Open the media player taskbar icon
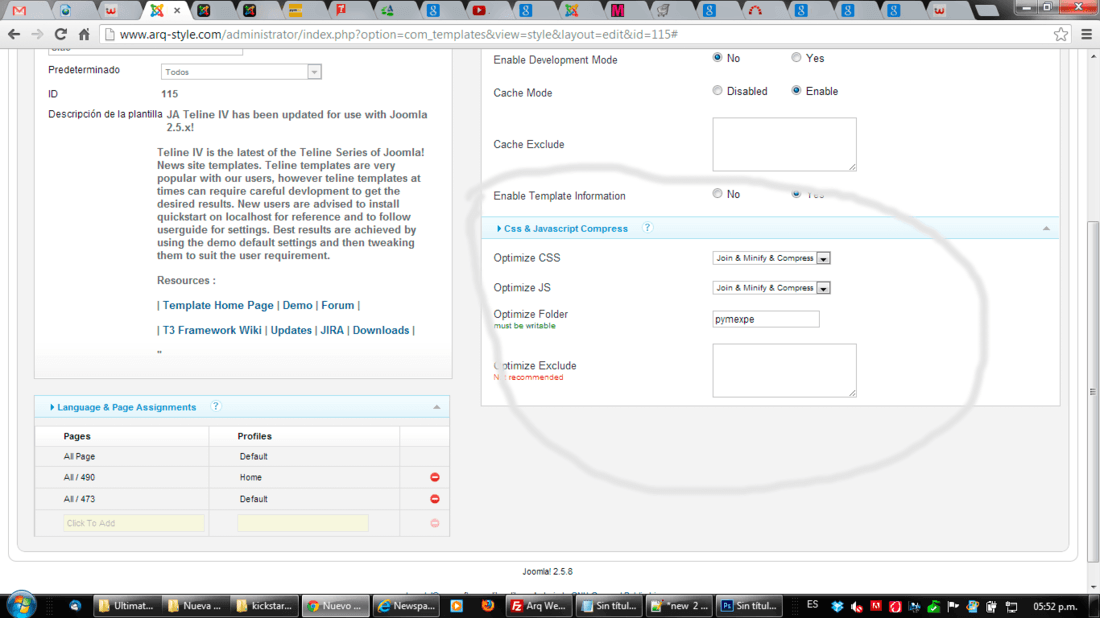This screenshot has height=618, width=1100. (457, 605)
